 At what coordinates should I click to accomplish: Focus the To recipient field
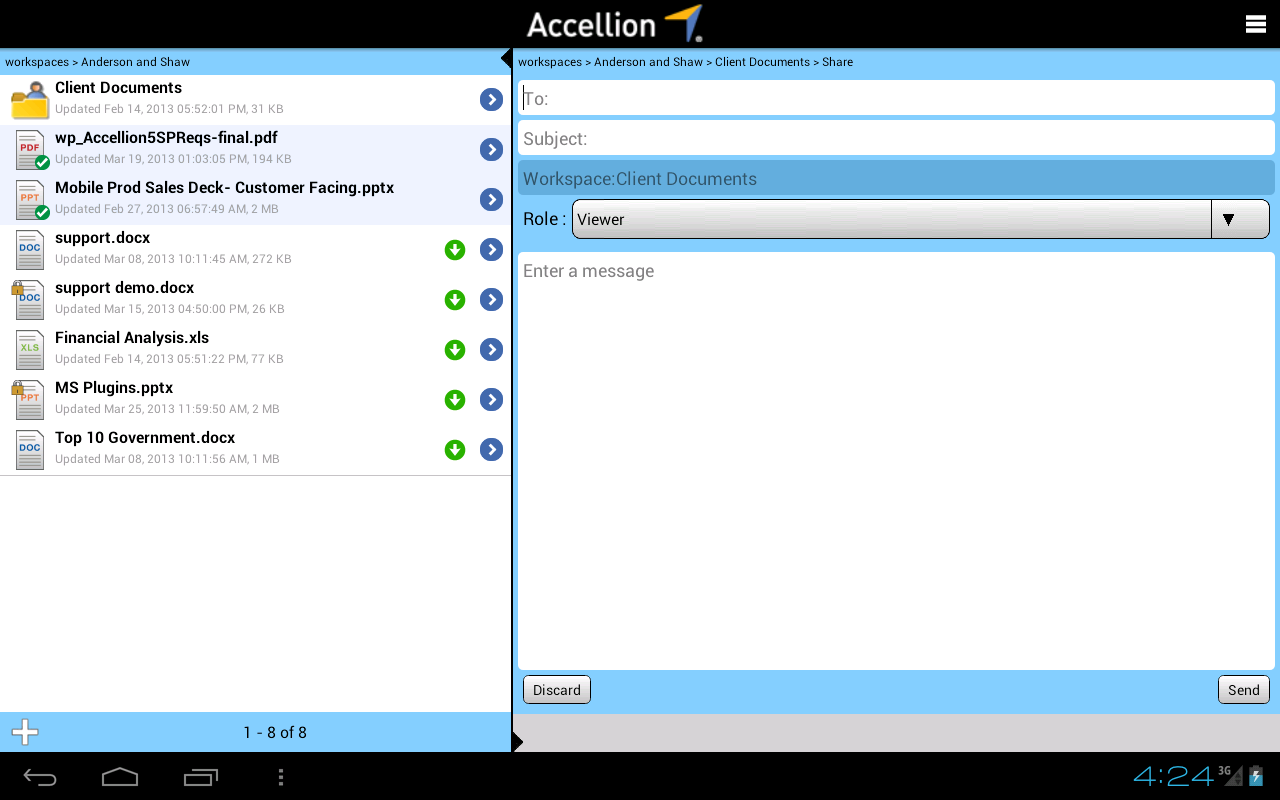coord(896,98)
